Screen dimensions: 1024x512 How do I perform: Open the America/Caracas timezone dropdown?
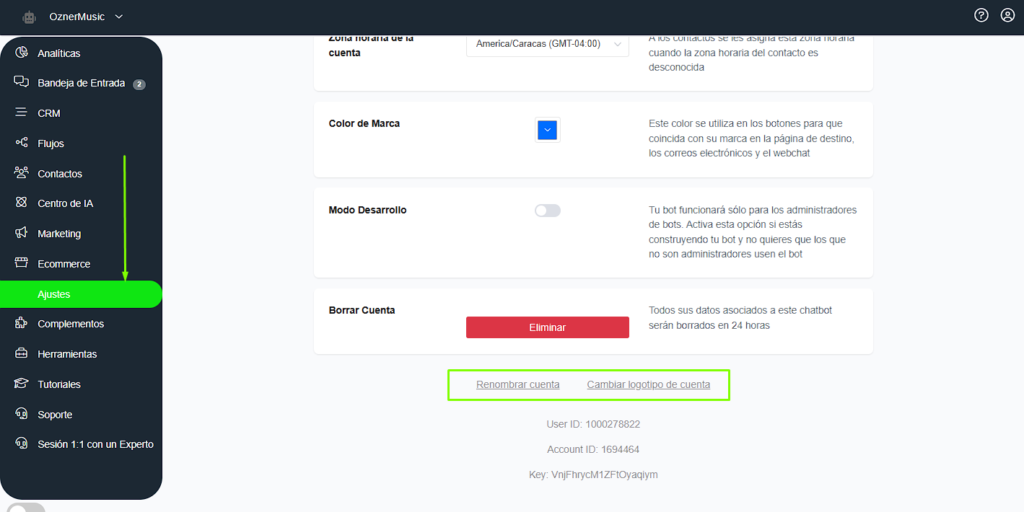pyautogui.click(x=547, y=44)
